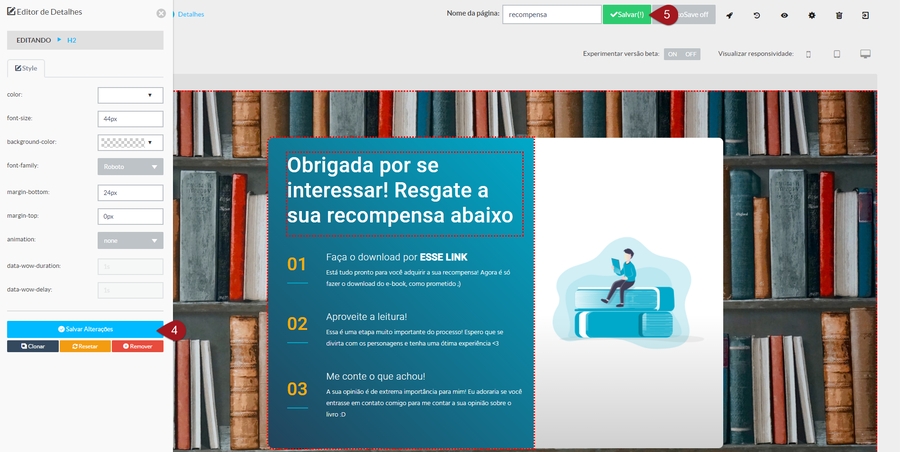The width and height of the screenshot is (900, 452).
Task: Switch to the Style tab
Action: (26, 68)
